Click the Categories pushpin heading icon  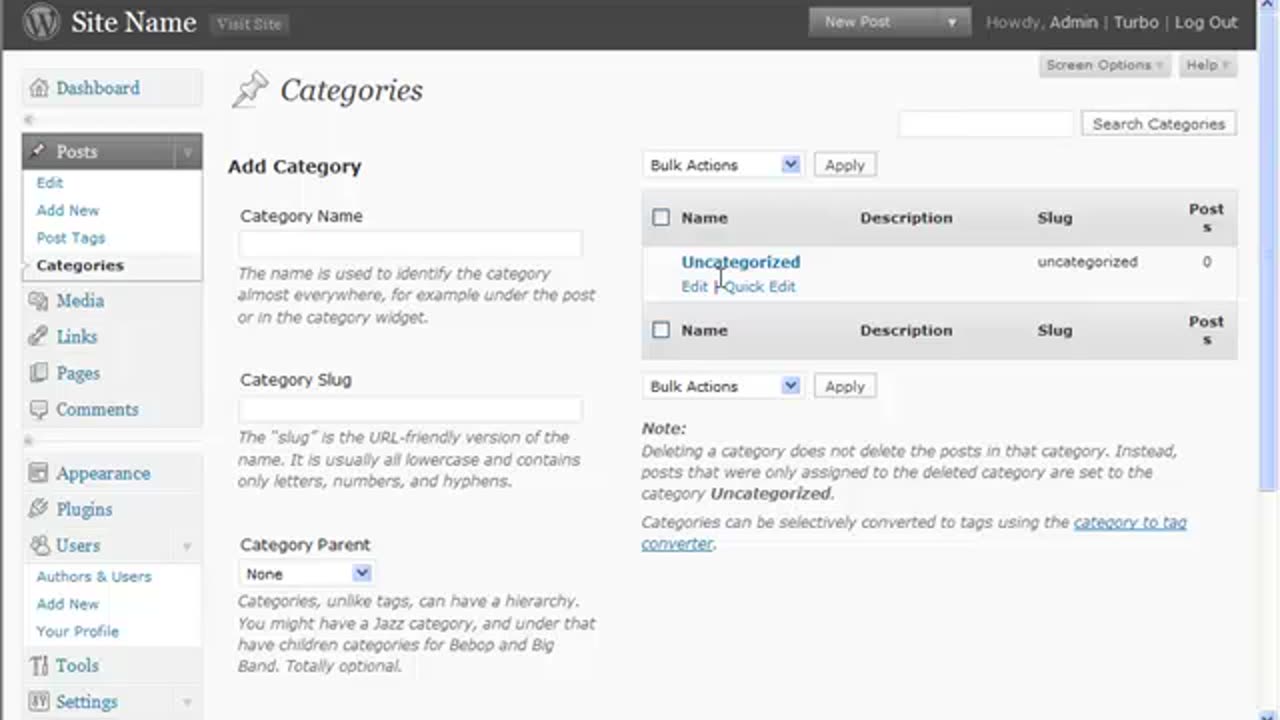tap(250, 90)
